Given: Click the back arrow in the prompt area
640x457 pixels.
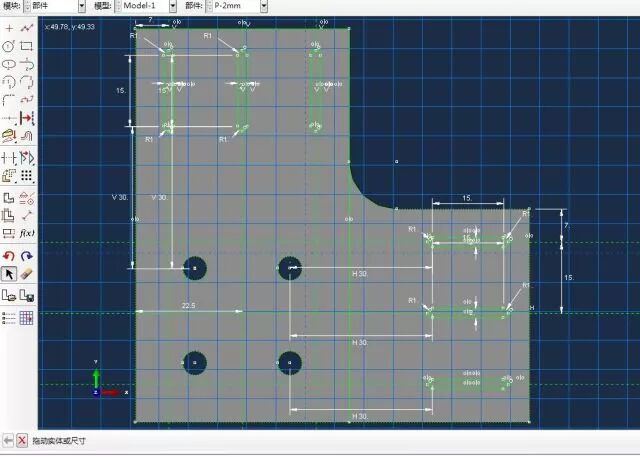Looking at the screenshot, I should point(8,441).
